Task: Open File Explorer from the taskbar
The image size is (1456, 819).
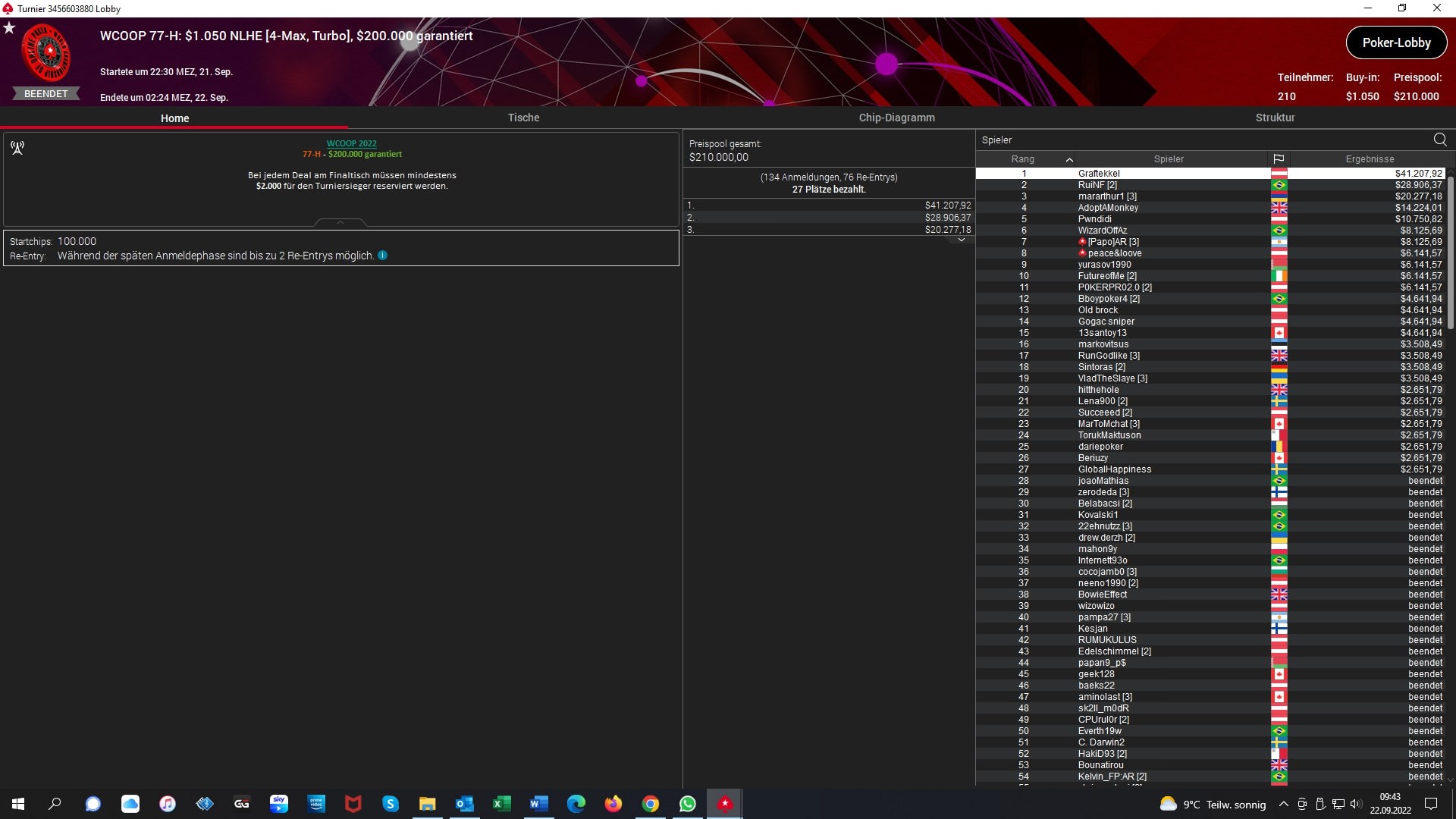Action: pyautogui.click(x=428, y=804)
